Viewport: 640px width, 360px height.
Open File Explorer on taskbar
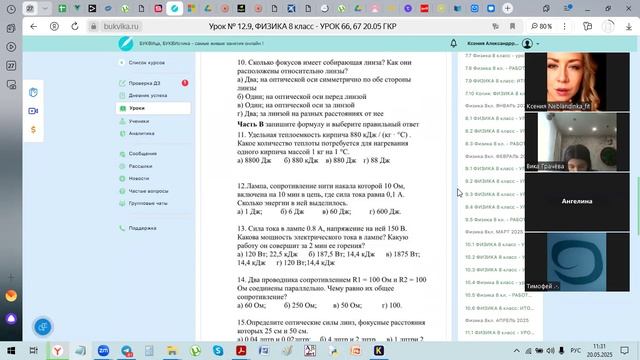172,351
